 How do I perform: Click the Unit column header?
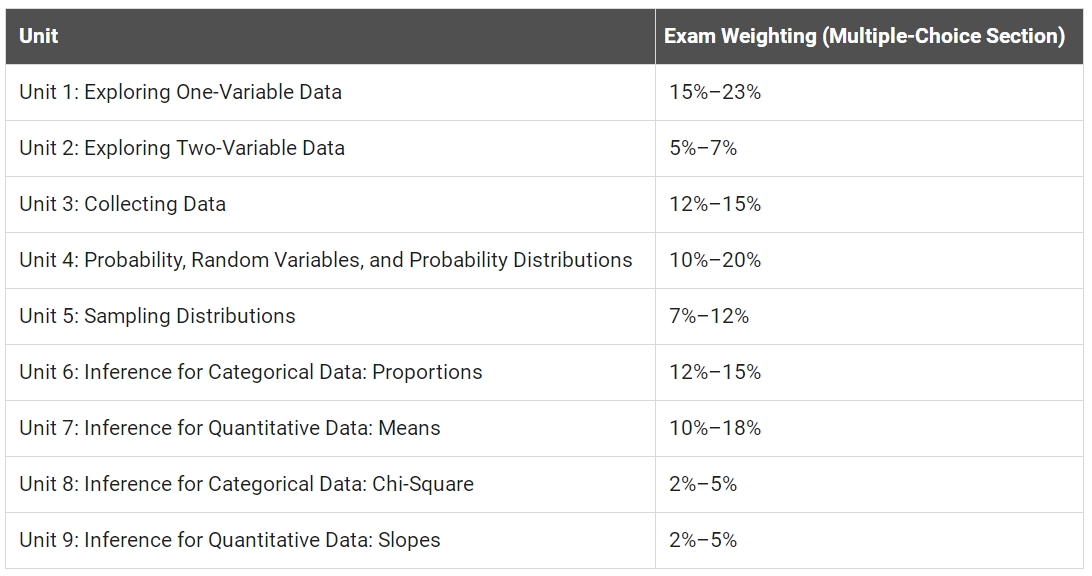[38, 36]
